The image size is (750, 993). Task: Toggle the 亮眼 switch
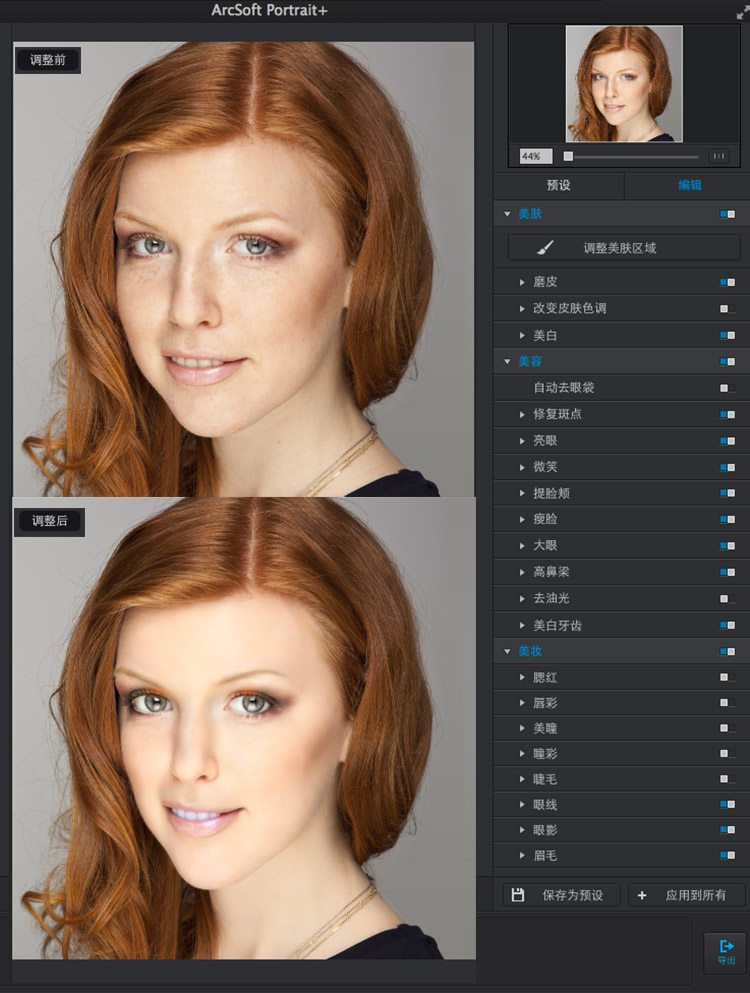coord(727,441)
